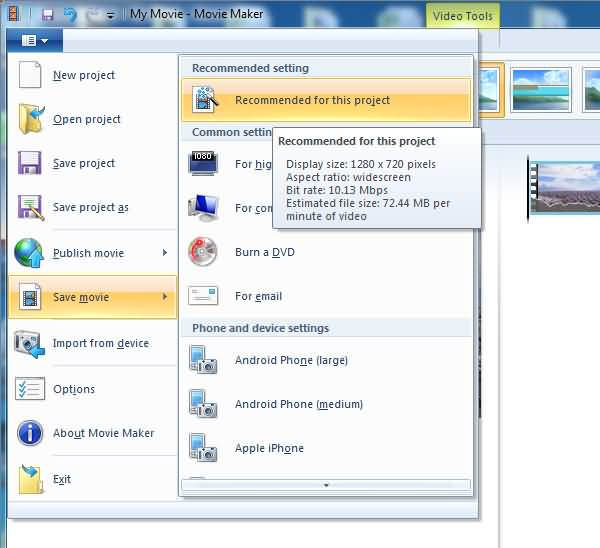The image size is (600, 548).
Task: Select Android Phone (medium) setting
Action: pyautogui.click(x=299, y=404)
